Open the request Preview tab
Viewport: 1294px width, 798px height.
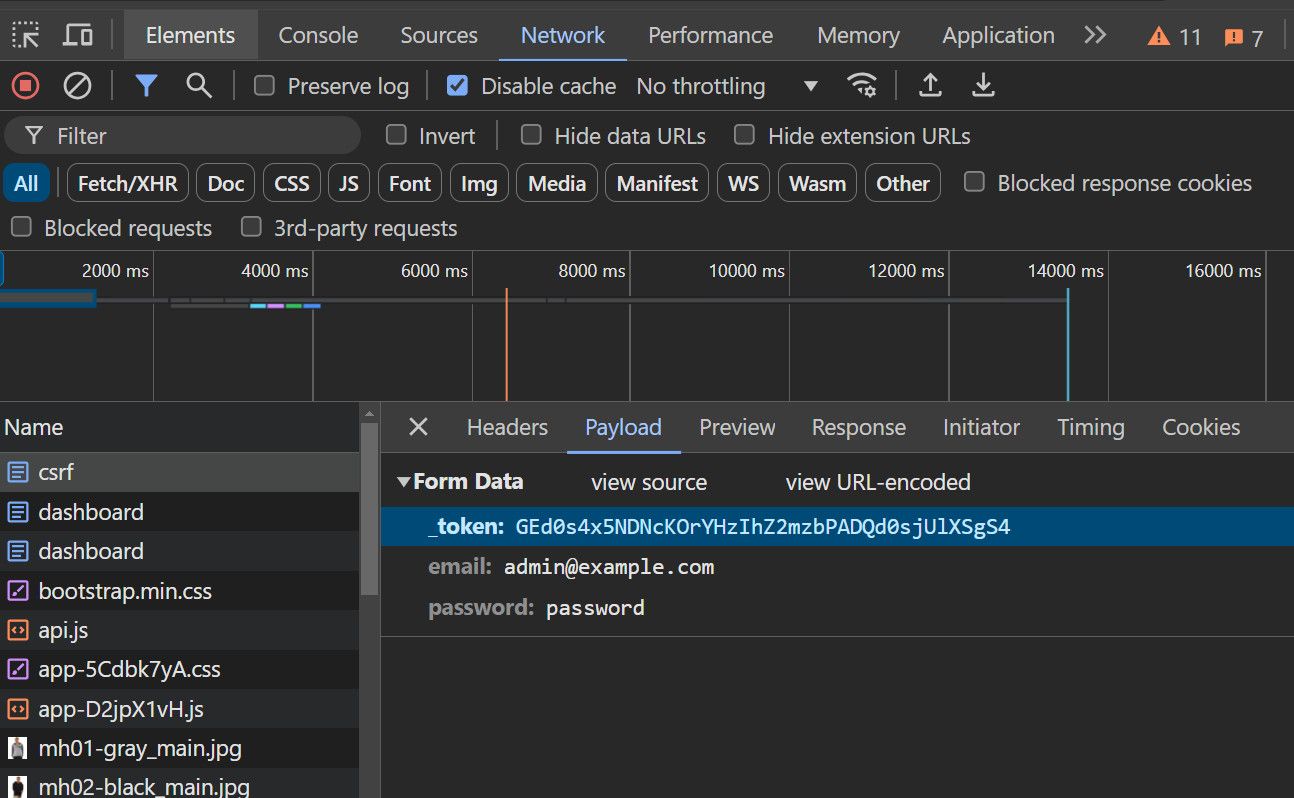coord(737,427)
